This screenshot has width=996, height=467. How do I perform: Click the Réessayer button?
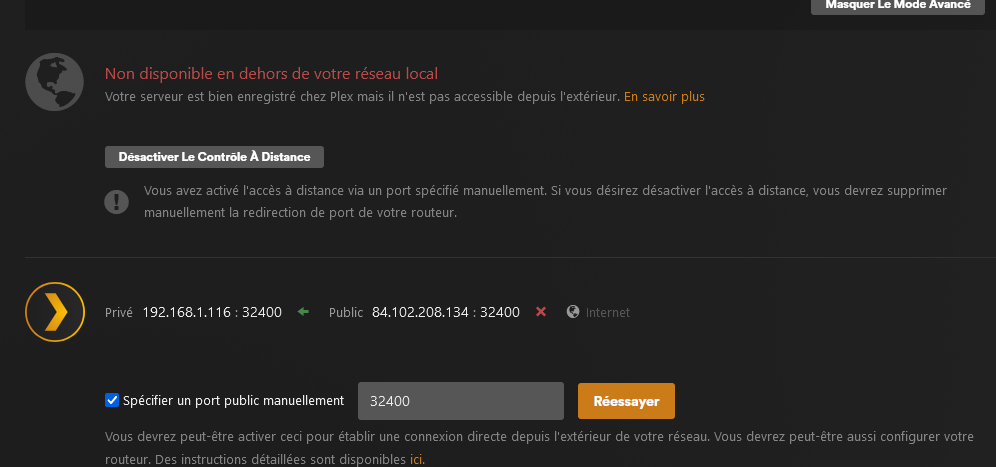(x=626, y=401)
